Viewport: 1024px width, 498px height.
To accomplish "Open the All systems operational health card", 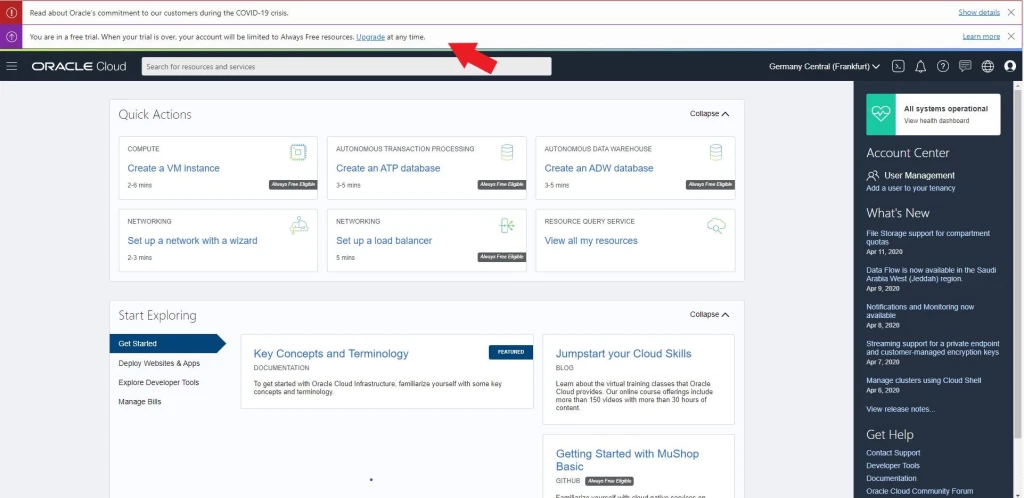I will [x=933, y=114].
